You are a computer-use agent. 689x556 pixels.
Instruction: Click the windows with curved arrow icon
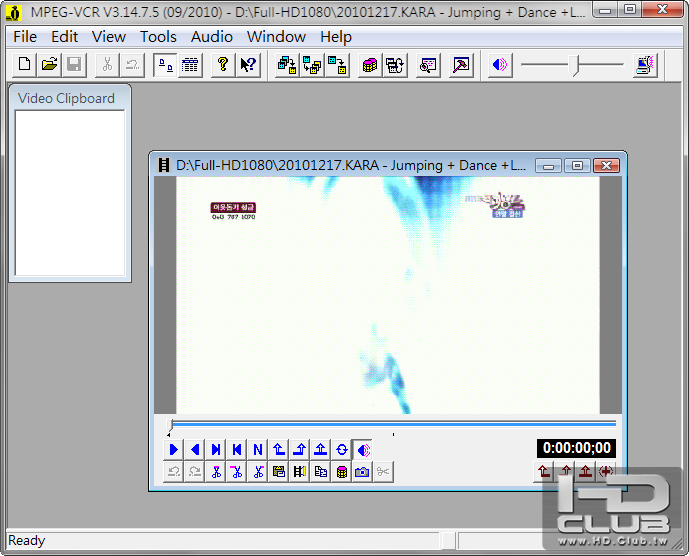395,65
